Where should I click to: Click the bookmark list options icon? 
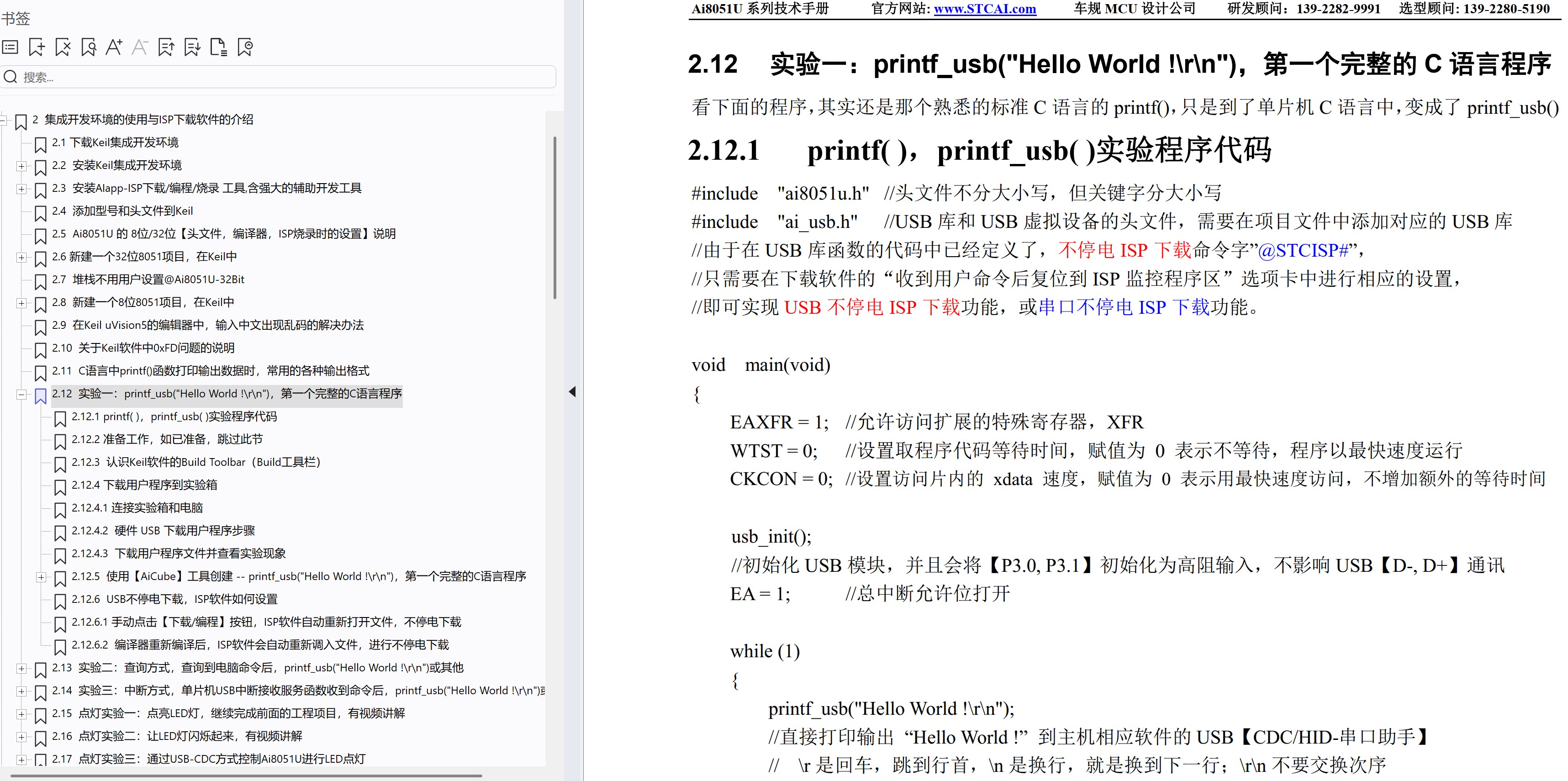click(x=11, y=47)
